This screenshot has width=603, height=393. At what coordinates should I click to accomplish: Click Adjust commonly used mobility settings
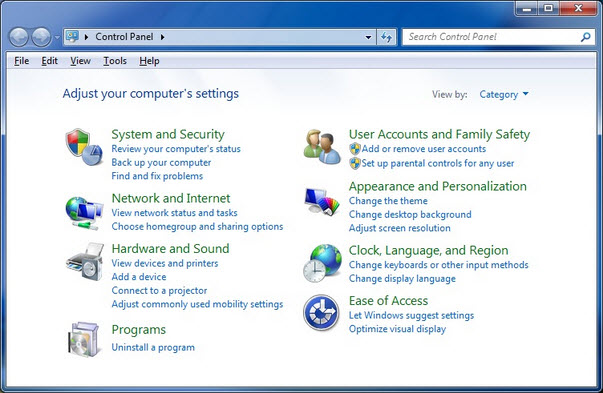click(x=197, y=304)
